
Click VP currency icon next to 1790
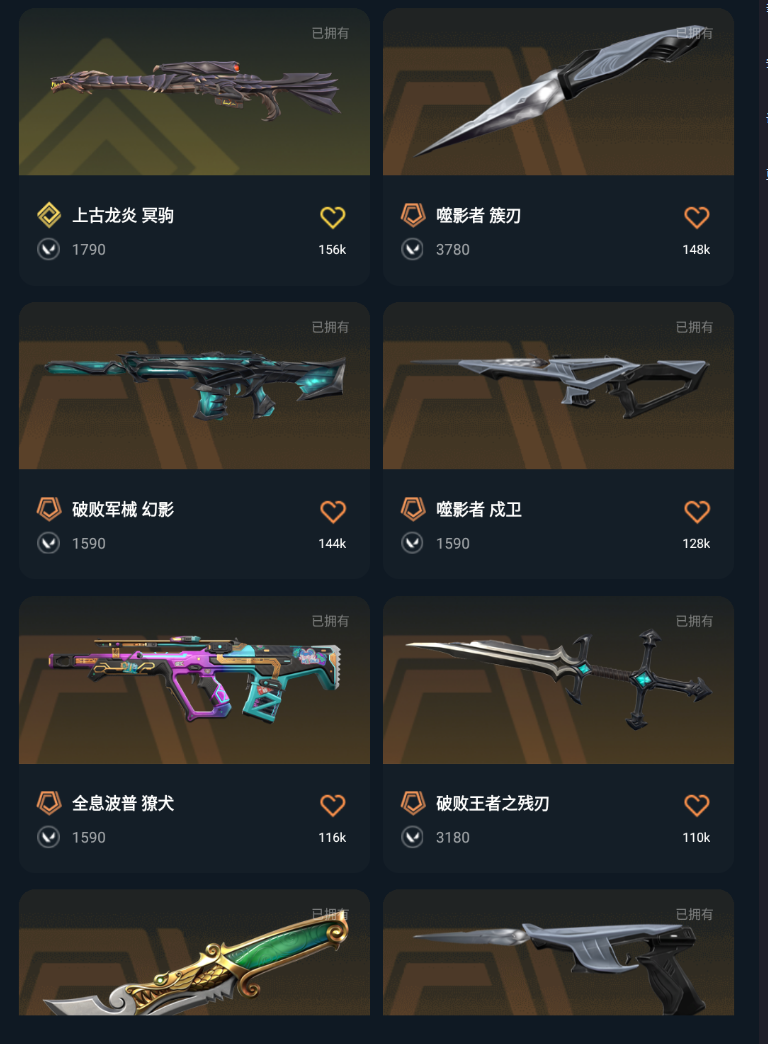pyautogui.click(x=49, y=250)
